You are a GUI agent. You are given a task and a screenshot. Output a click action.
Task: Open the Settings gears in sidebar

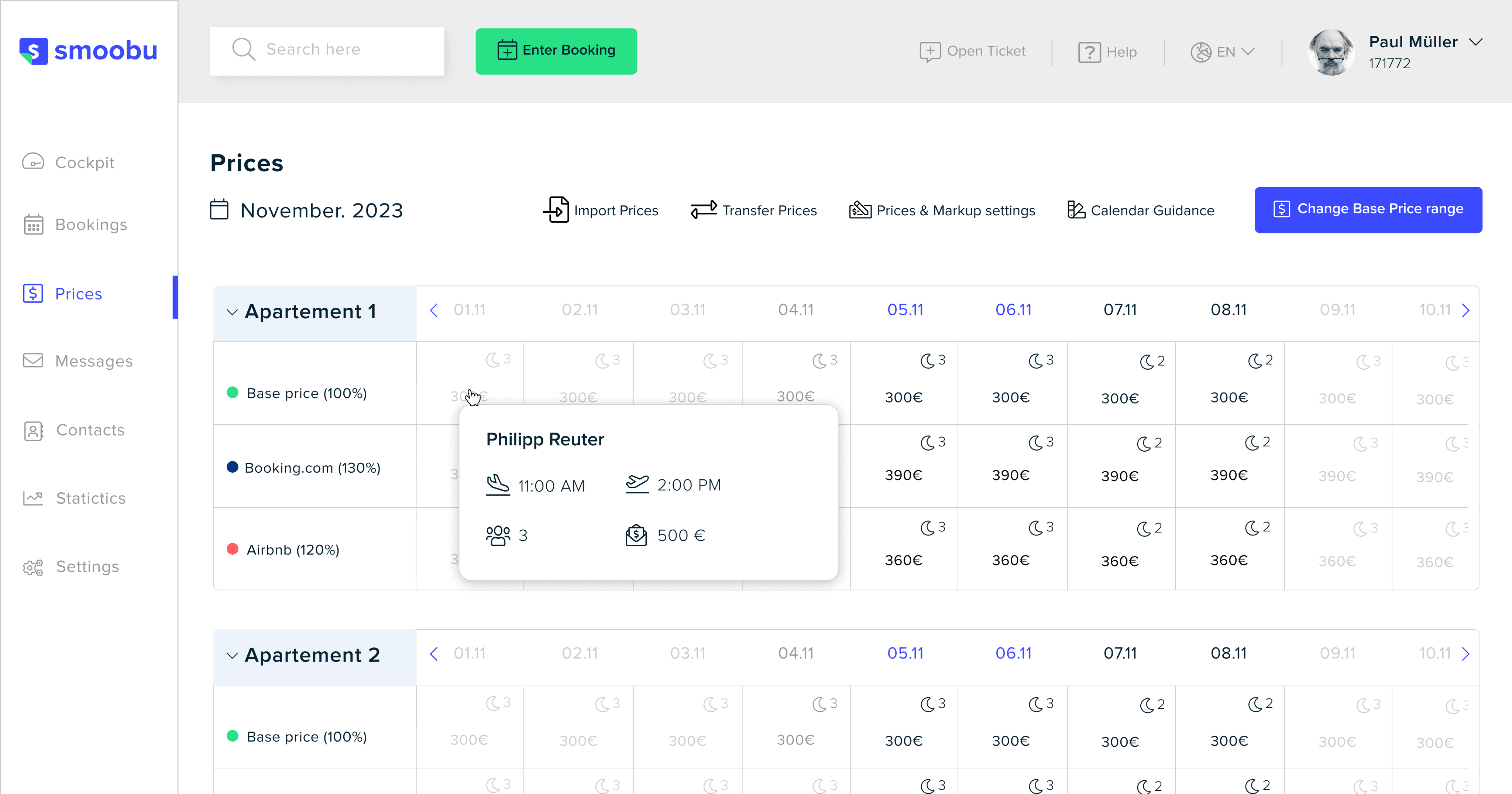[x=34, y=567]
